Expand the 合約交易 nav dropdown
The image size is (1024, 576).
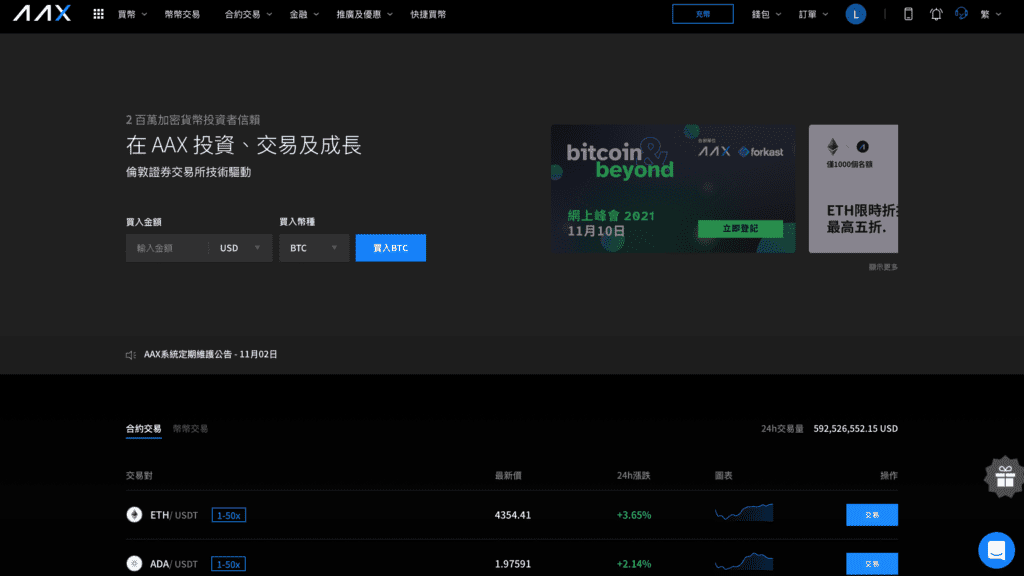click(x=248, y=14)
